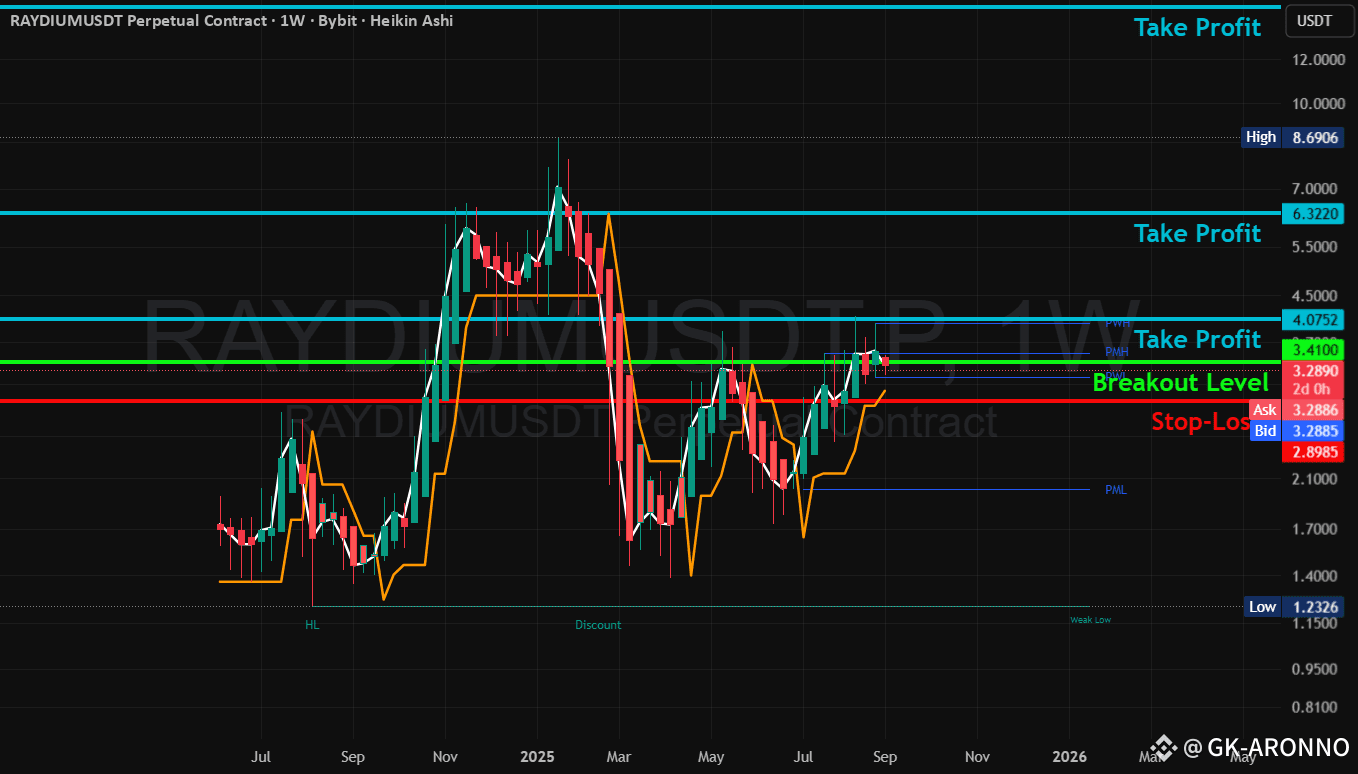Click 10.0000 on the price axis
The height and width of the screenshot is (774, 1358).
click(x=1317, y=104)
